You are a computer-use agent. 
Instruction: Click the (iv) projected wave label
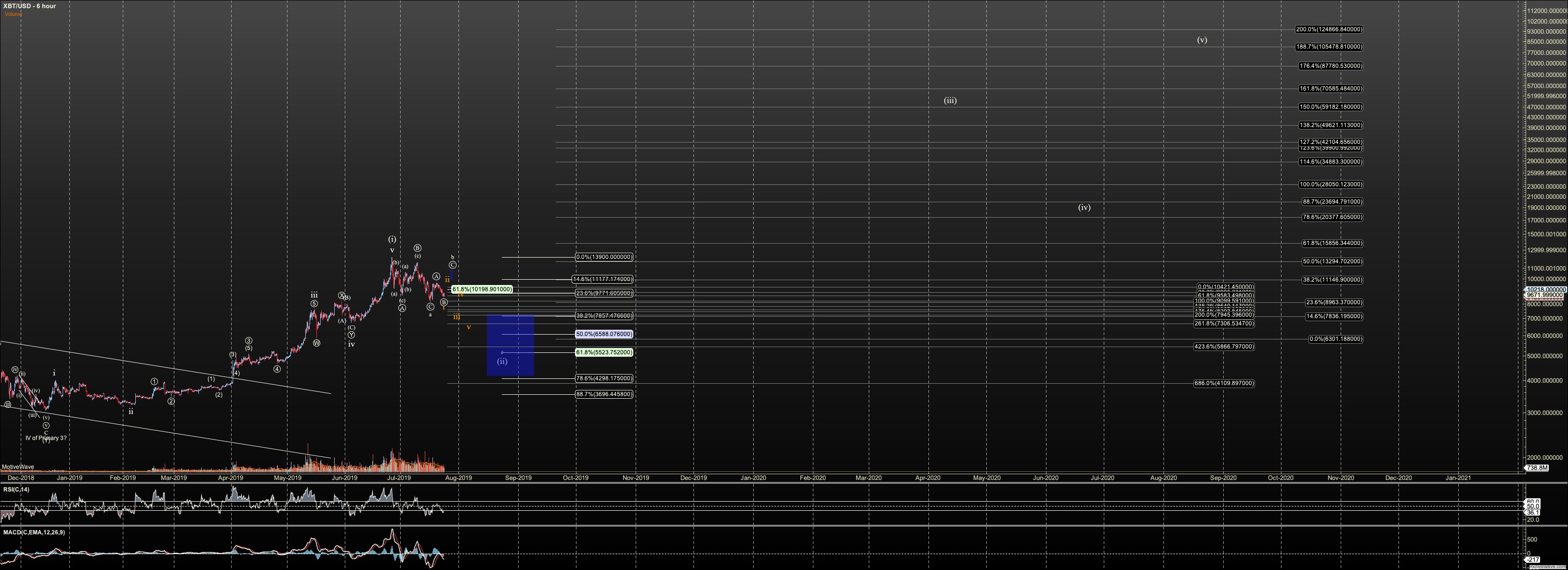point(1084,207)
